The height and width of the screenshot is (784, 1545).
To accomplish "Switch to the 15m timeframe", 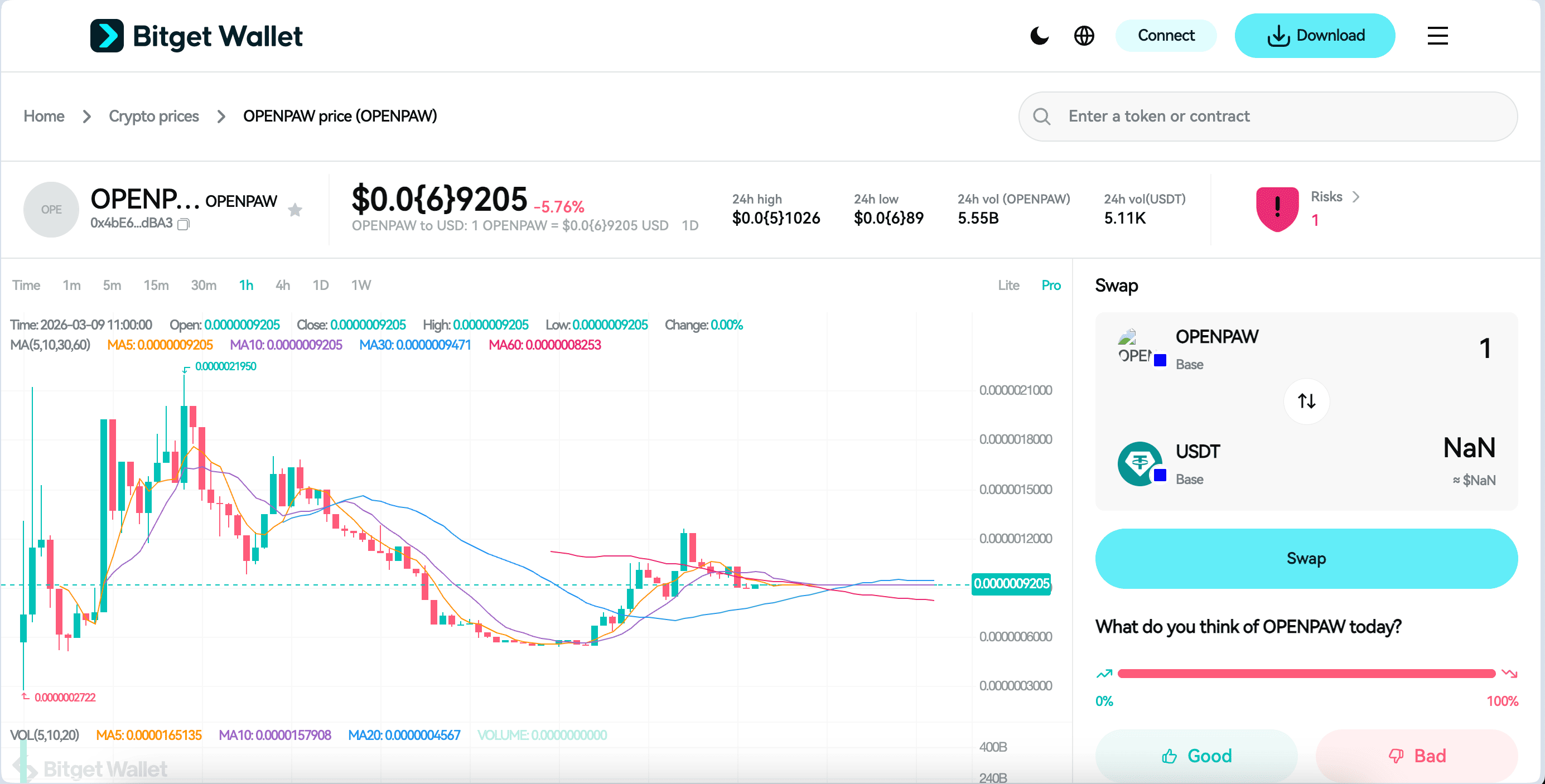I will tap(156, 285).
